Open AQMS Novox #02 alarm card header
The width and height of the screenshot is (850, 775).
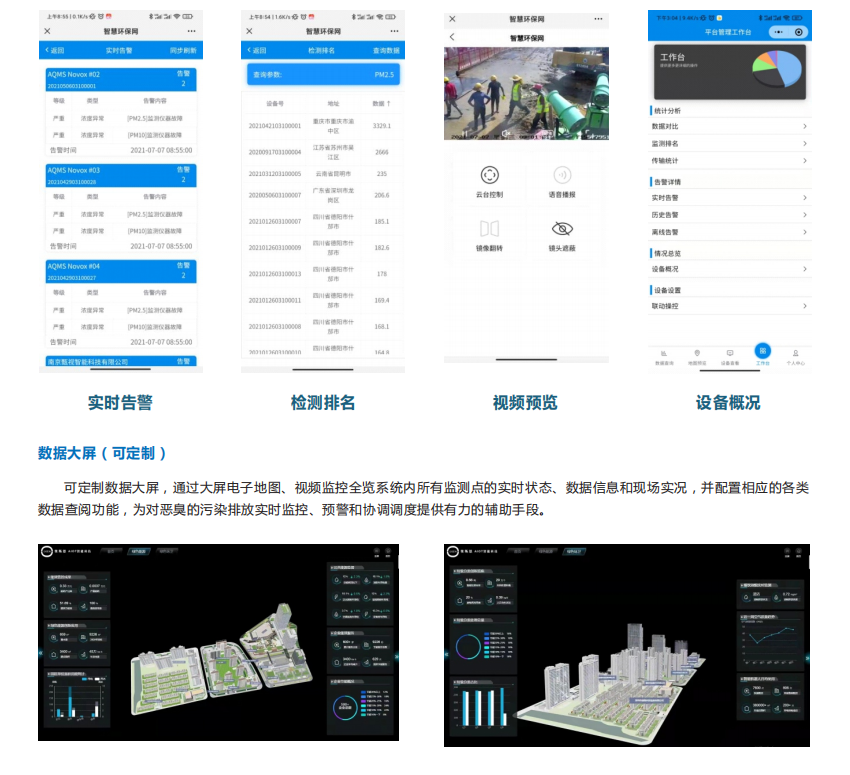click(121, 79)
